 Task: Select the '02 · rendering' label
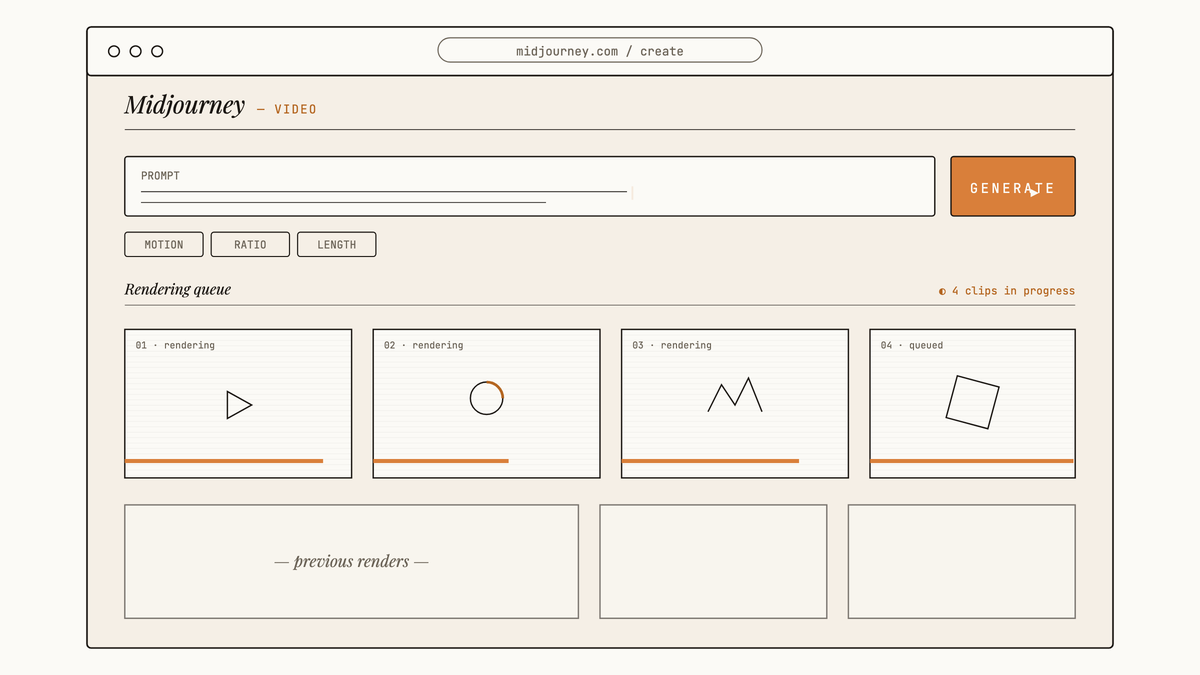point(423,345)
